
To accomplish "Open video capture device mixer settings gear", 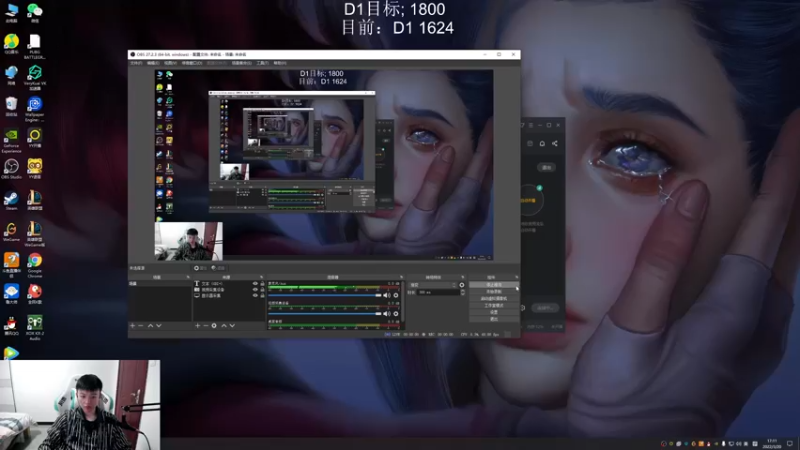I will 396,314.
